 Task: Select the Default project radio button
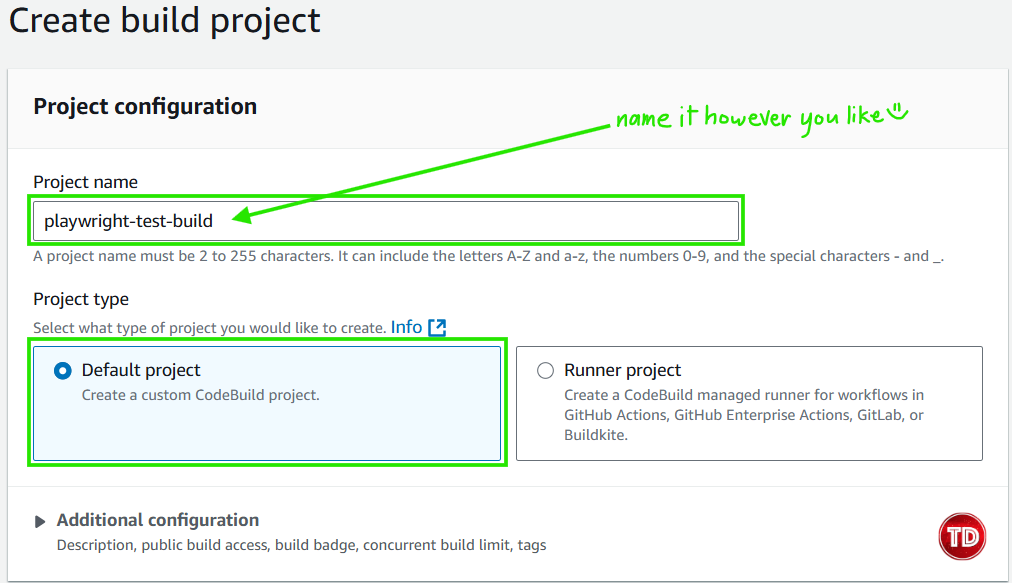click(x=63, y=371)
